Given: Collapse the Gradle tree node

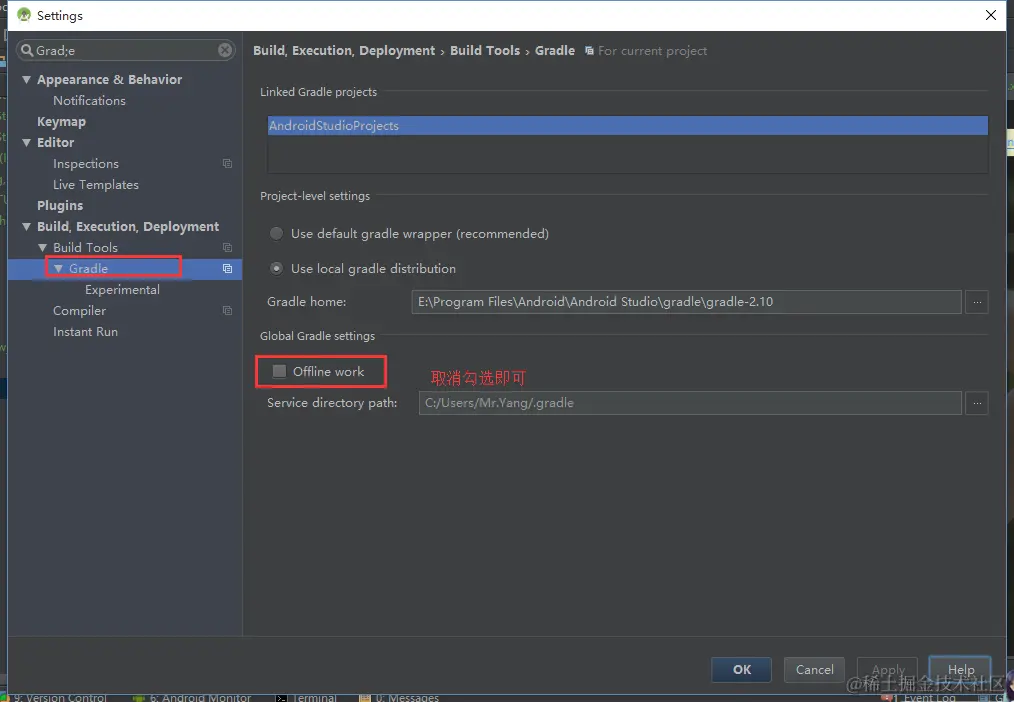Looking at the screenshot, I should point(58,268).
